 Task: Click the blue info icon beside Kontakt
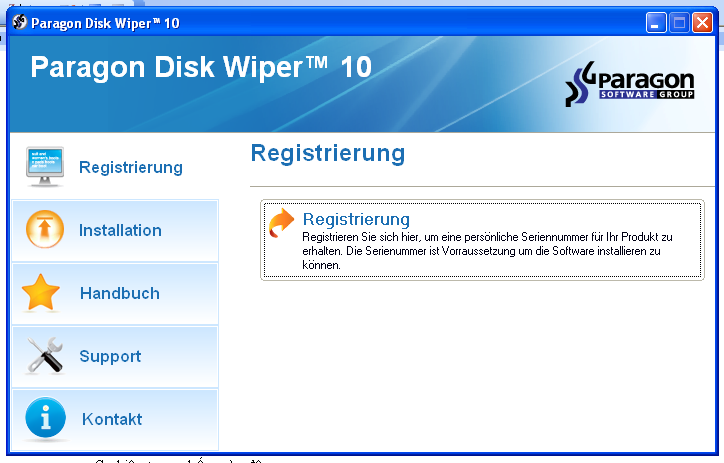coord(45,418)
